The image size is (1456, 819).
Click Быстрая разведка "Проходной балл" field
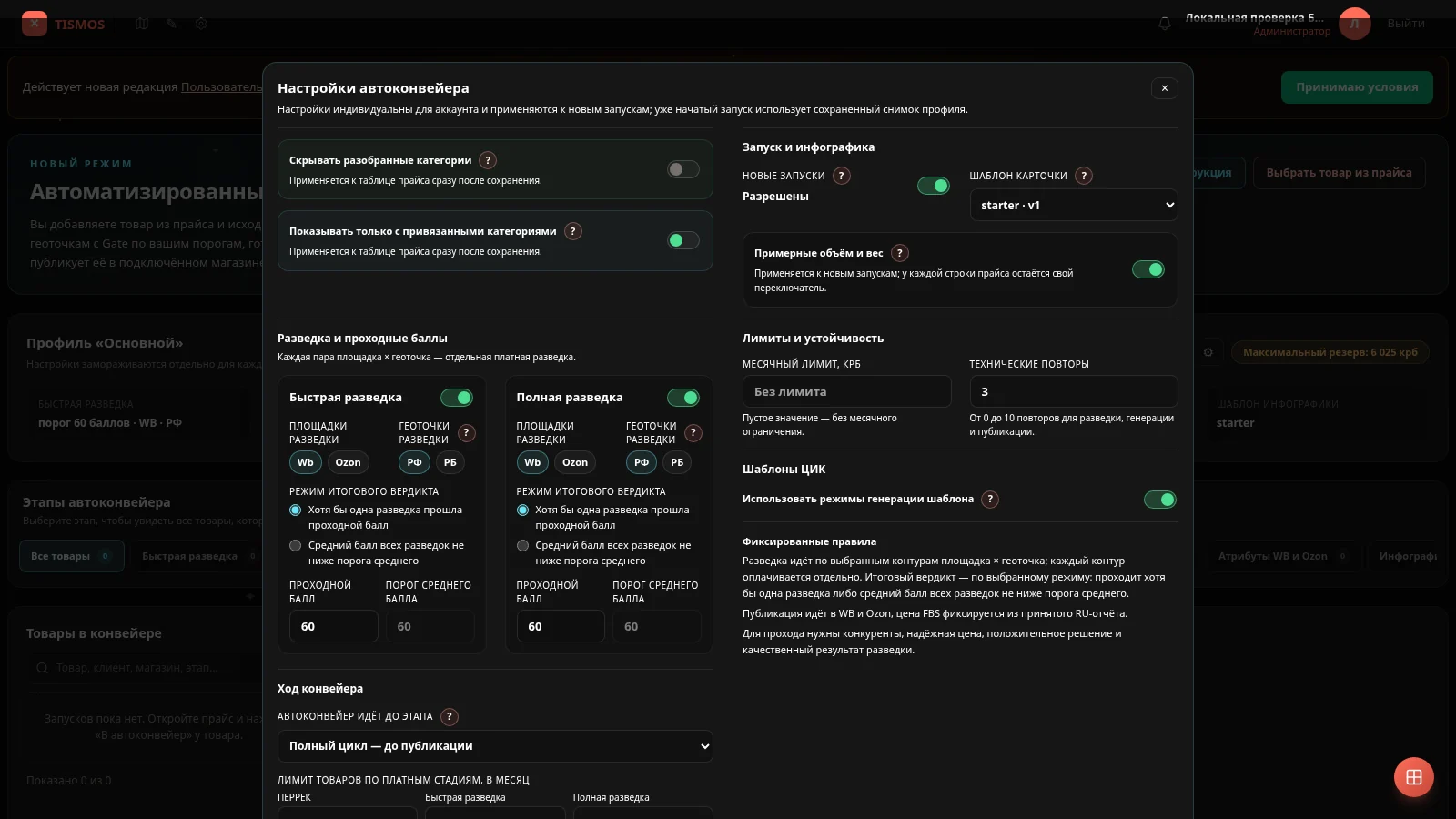point(333,626)
